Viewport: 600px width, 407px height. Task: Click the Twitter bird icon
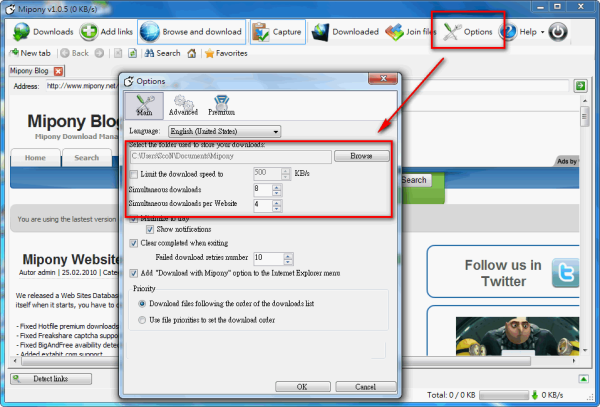click(x=566, y=273)
